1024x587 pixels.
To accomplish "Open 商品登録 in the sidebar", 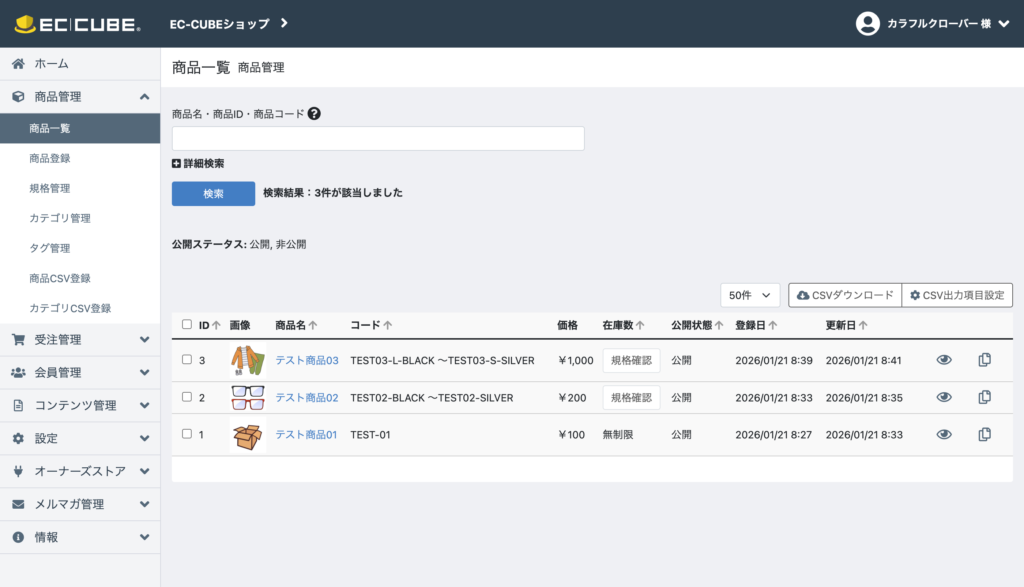I will [x=50, y=158].
